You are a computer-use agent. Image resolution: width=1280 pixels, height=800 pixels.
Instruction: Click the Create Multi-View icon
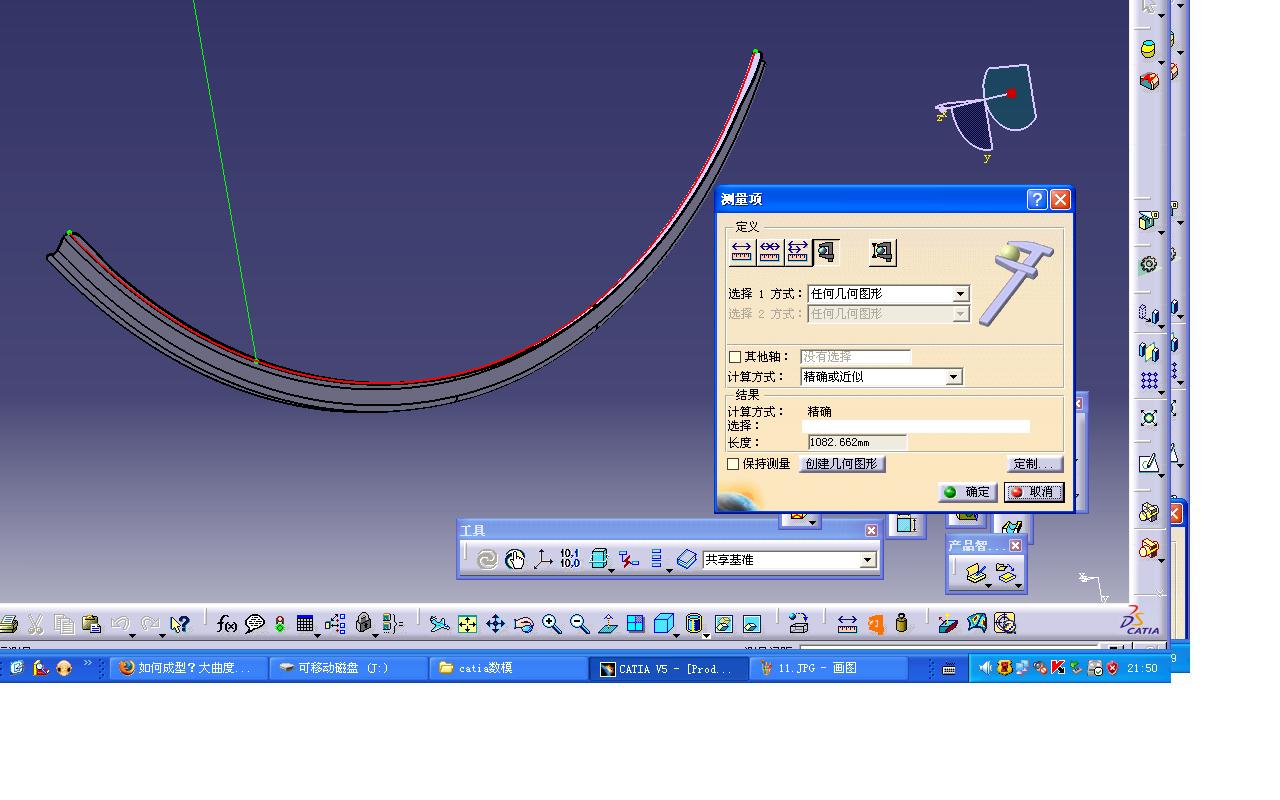tap(635, 624)
